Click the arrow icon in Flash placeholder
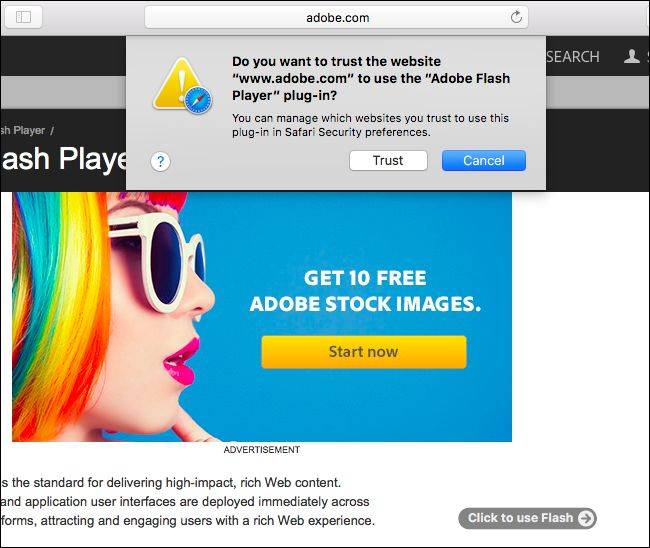650x548 pixels. tap(586, 518)
